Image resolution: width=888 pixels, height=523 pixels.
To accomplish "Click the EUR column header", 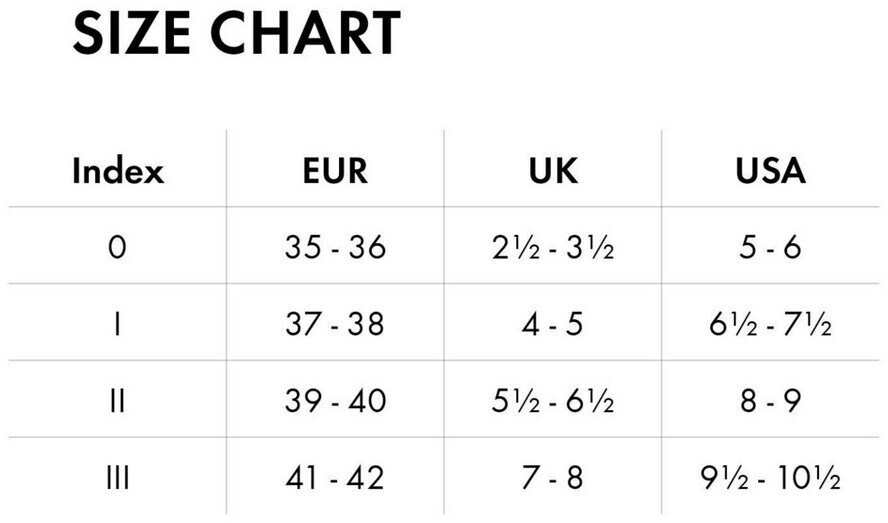I will (x=335, y=171).
